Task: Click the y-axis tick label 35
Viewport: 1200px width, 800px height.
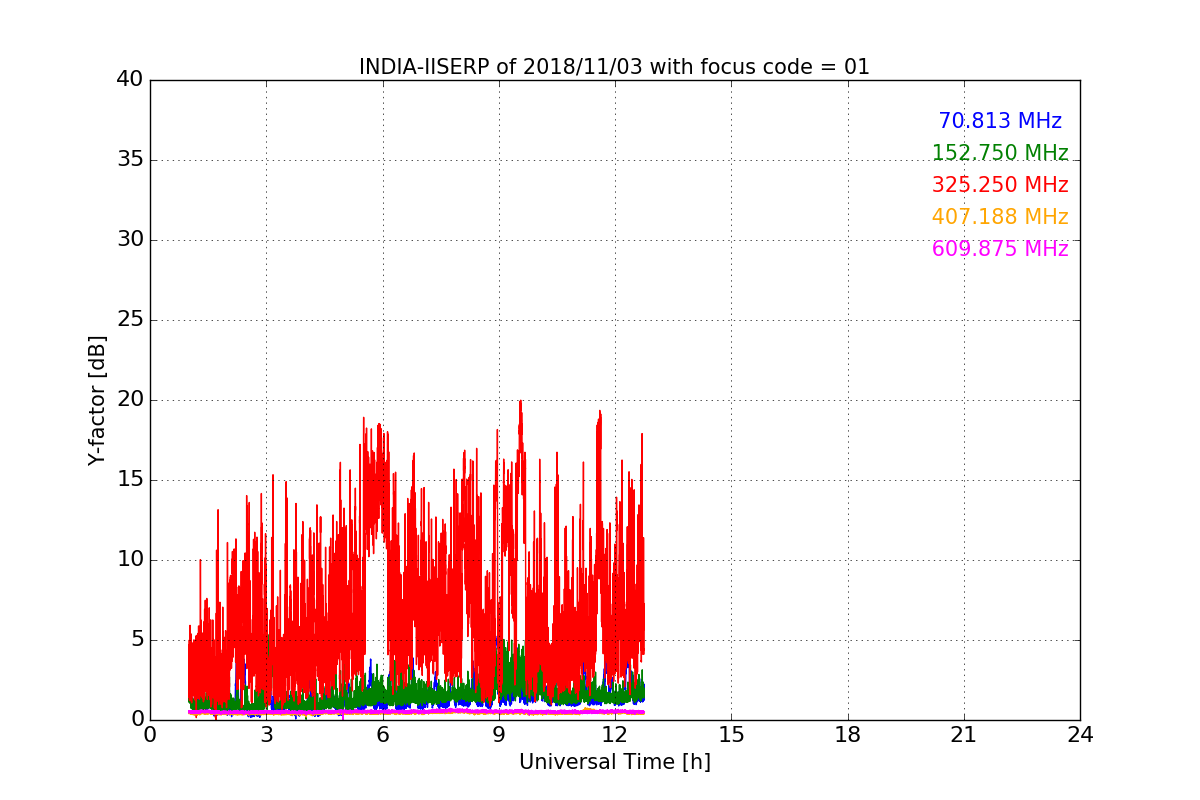Action: (130, 160)
